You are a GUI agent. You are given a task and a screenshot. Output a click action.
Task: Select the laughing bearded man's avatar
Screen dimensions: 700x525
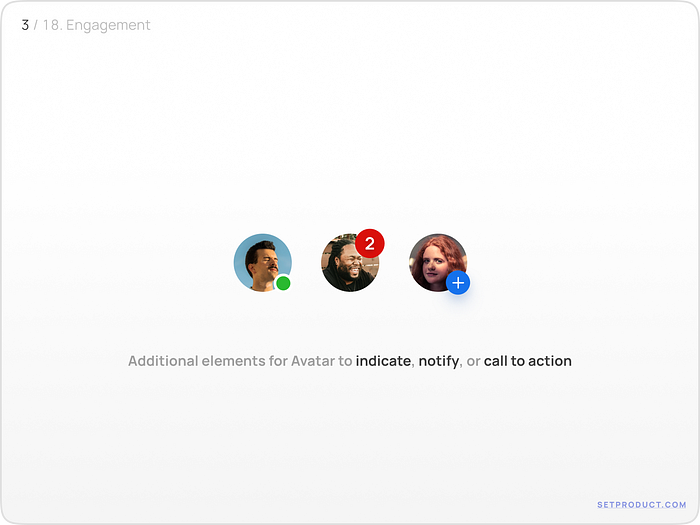point(350,262)
